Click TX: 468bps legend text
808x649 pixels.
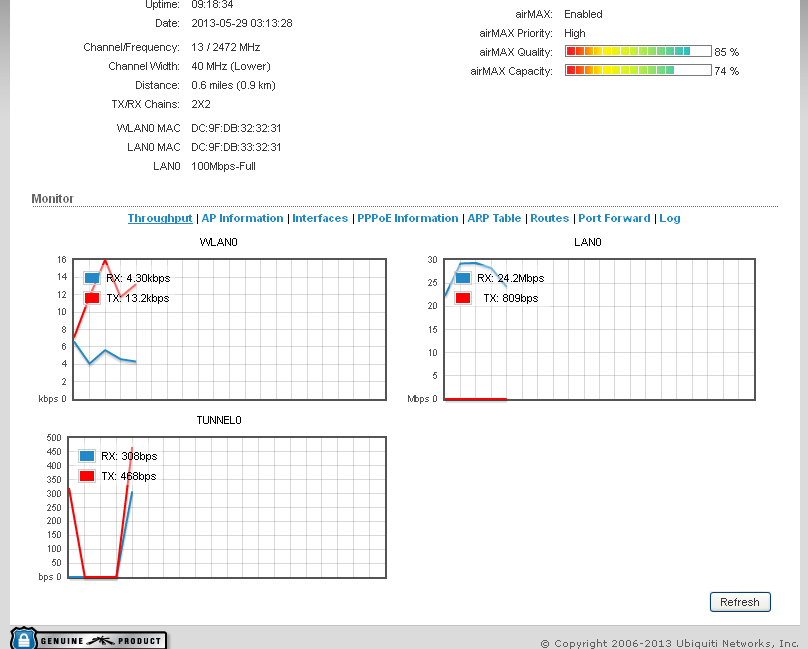(129, 476)
